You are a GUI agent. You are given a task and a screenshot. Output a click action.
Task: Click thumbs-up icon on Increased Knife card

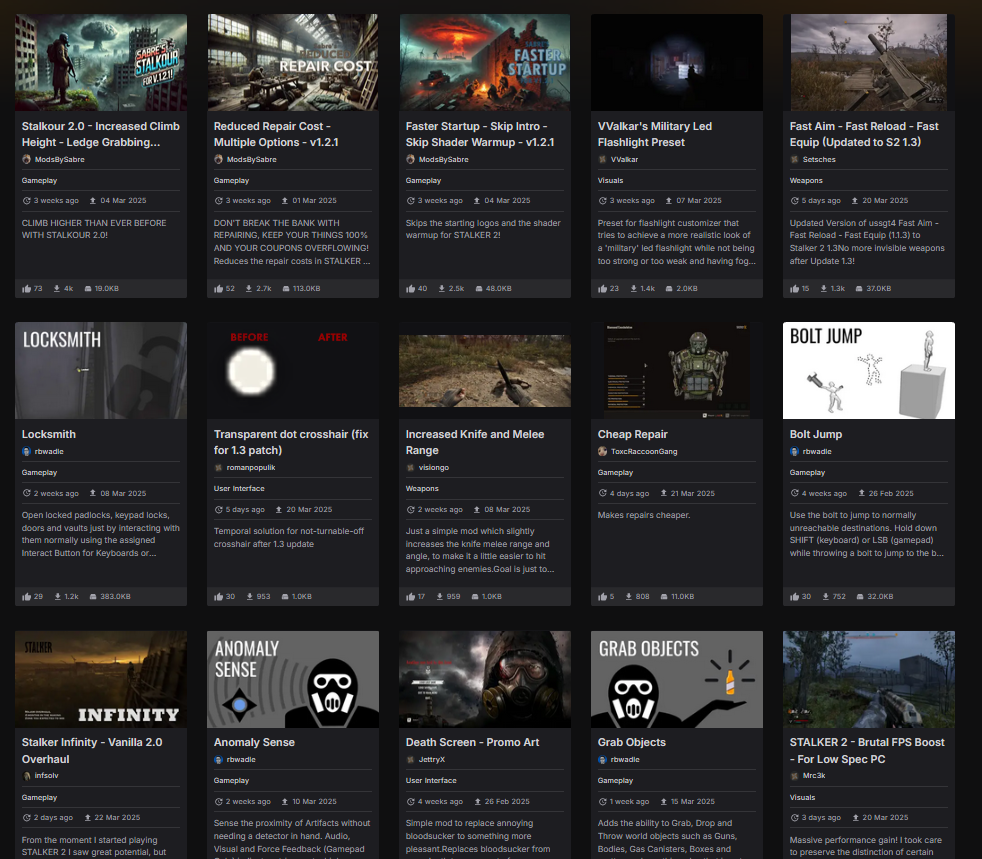[410, 597]
